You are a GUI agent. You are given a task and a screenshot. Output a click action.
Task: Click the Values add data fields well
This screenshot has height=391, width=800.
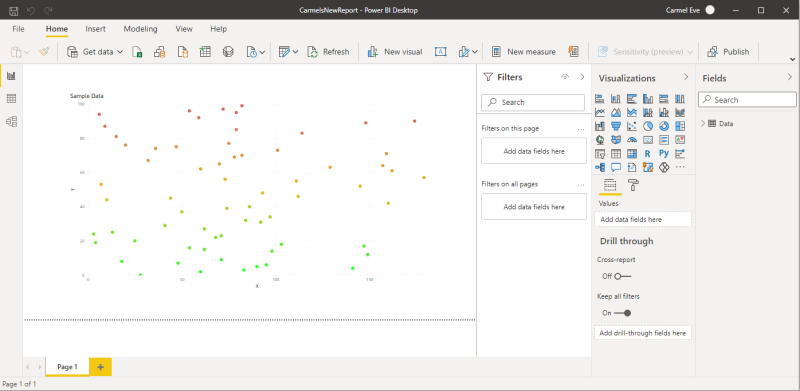point(643,219)
